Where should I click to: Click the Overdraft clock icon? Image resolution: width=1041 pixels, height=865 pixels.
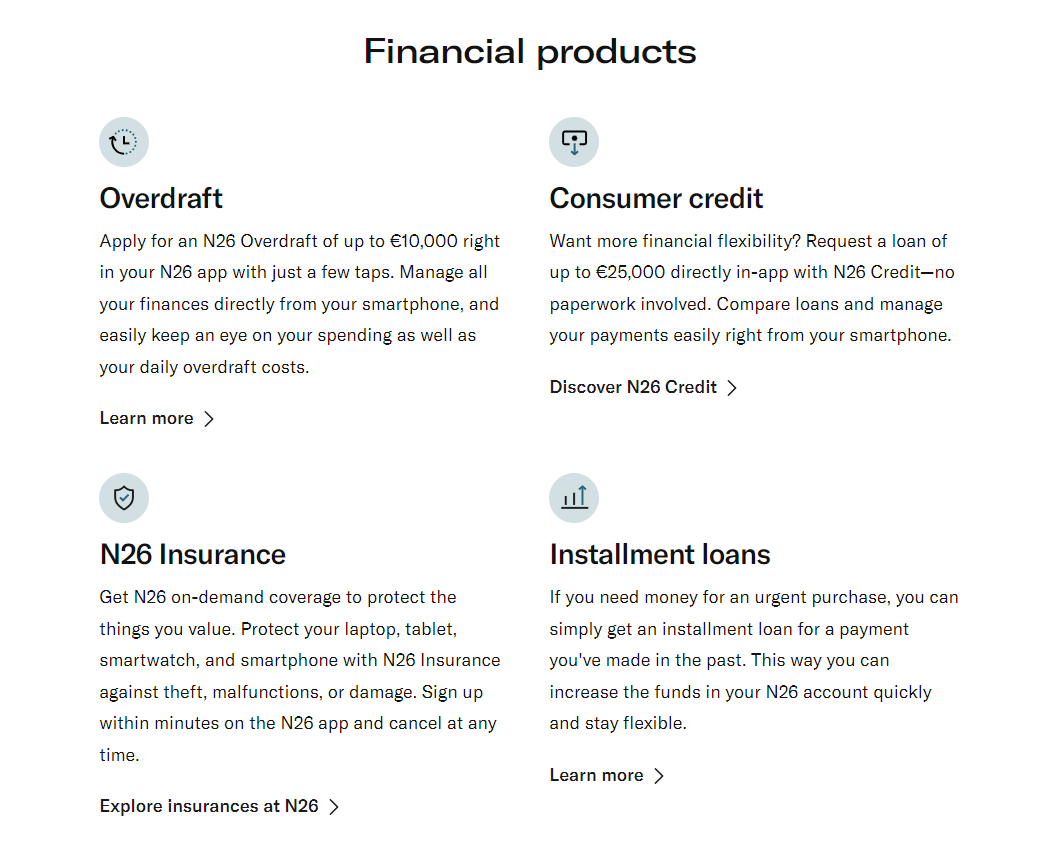(x=123, y=142)
